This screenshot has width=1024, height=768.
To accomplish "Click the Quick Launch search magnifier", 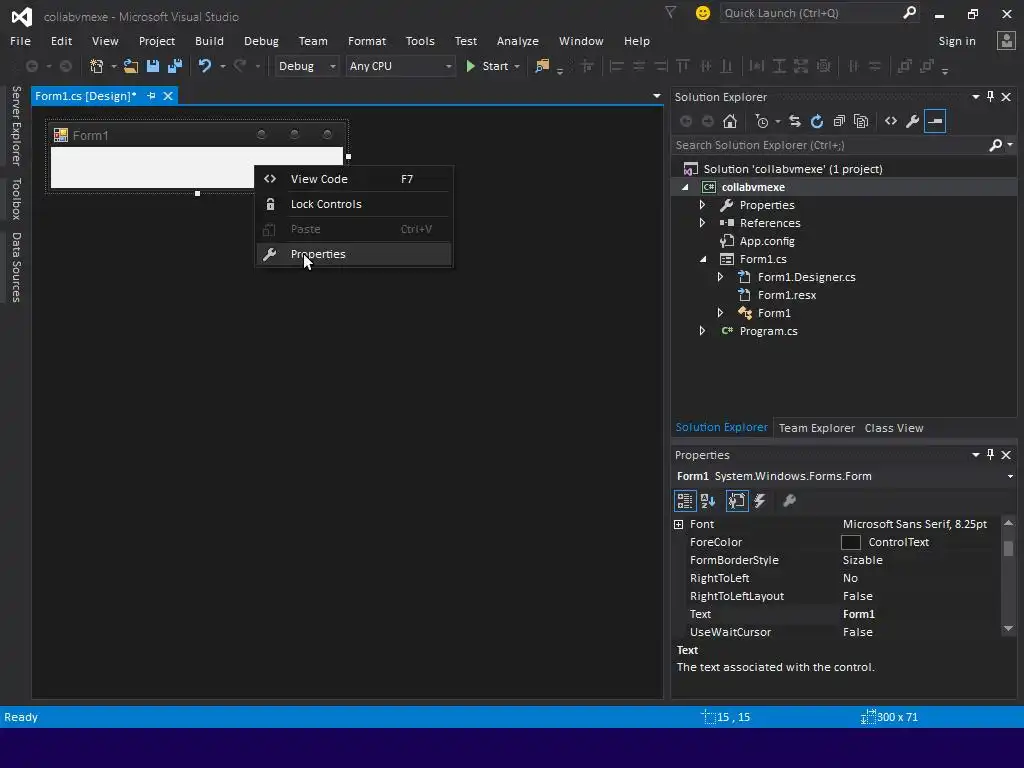I will click(910, 12).
